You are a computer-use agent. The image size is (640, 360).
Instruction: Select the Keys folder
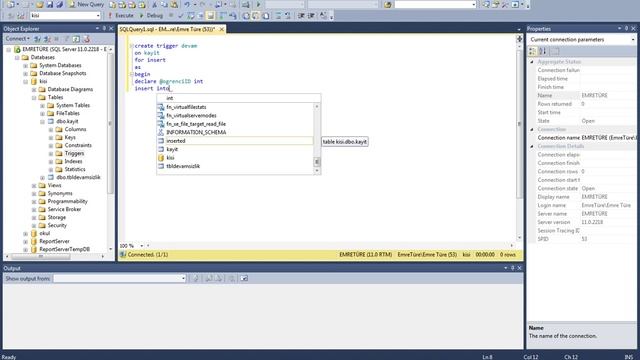tap(70, 137)
